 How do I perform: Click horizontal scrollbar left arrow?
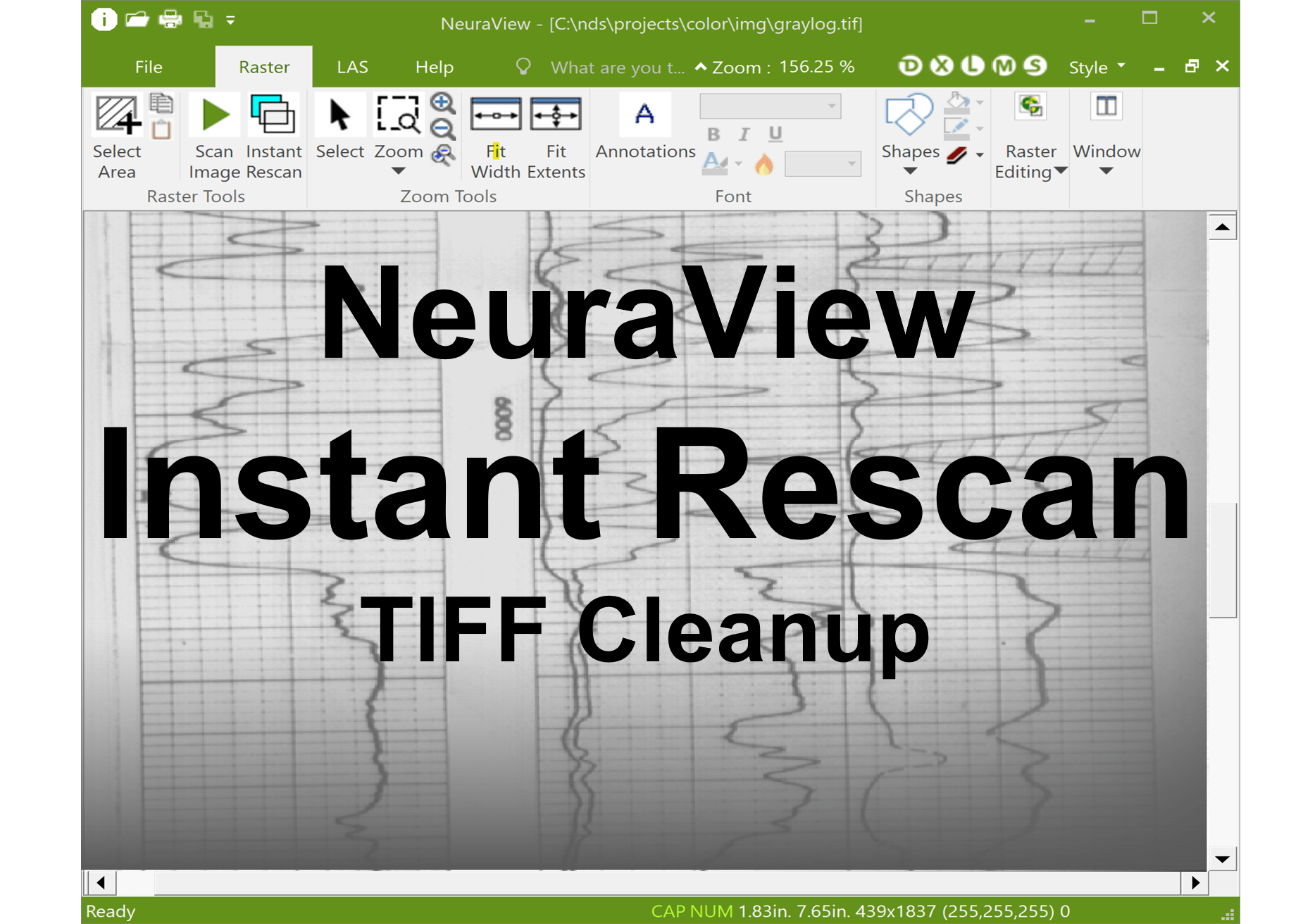(x=101, y=882)
